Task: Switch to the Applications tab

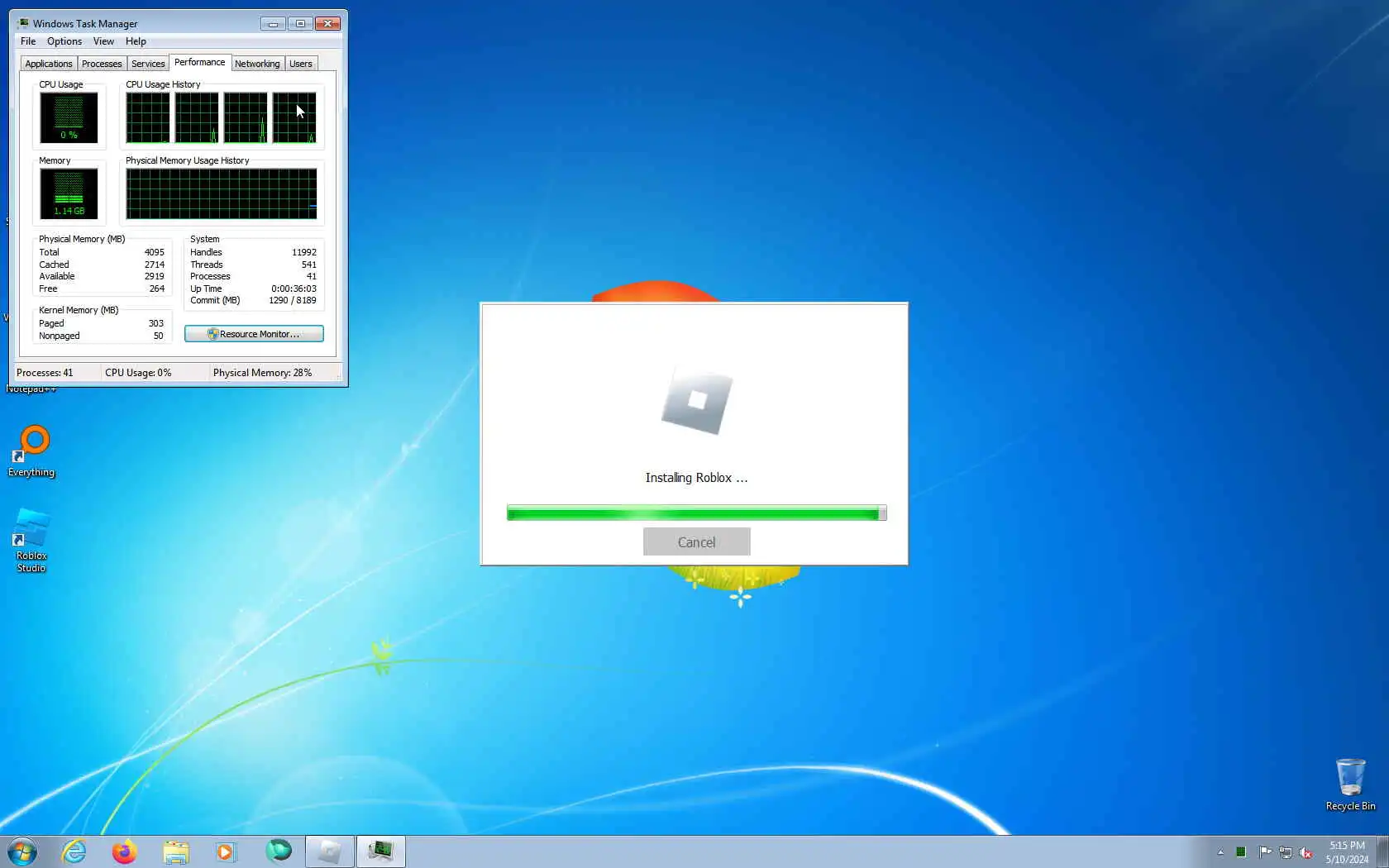Action: (49, 64)
